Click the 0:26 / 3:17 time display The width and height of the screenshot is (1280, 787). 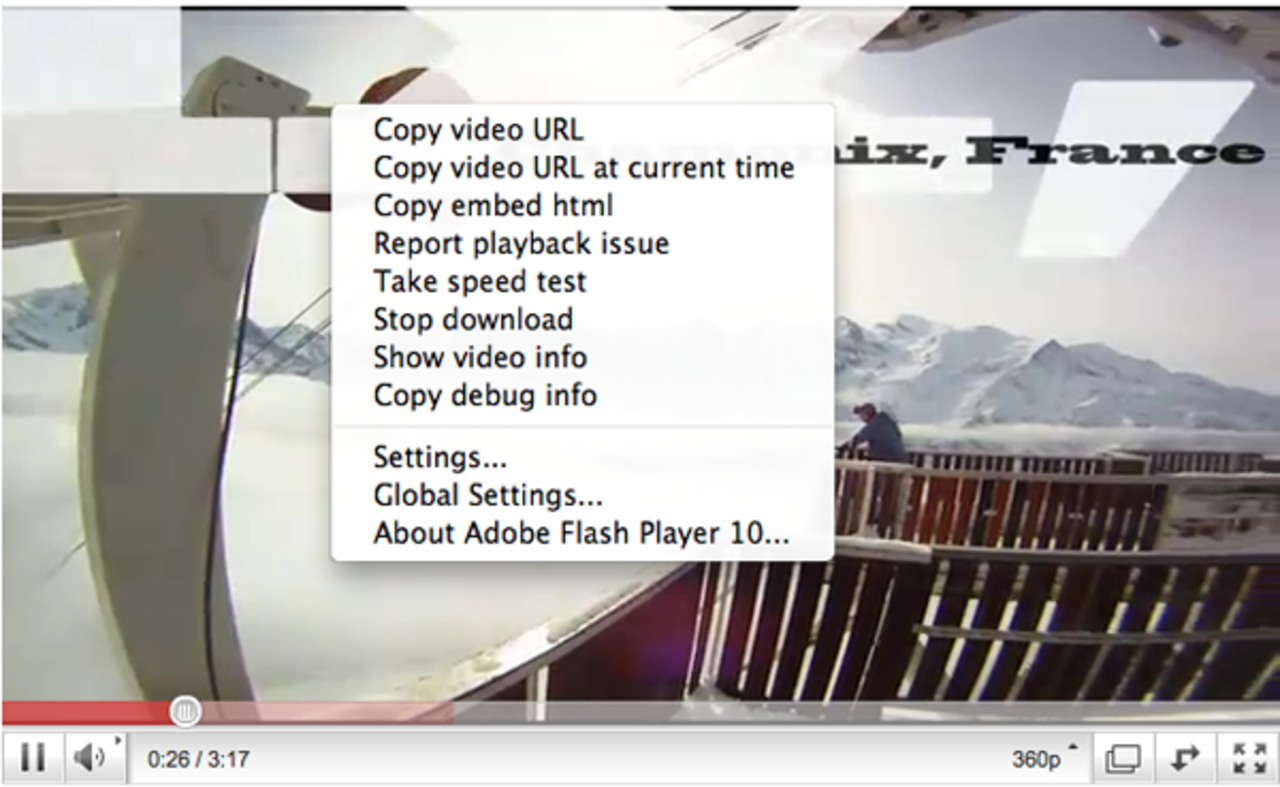pyautogui.click(x=198, y=759)
